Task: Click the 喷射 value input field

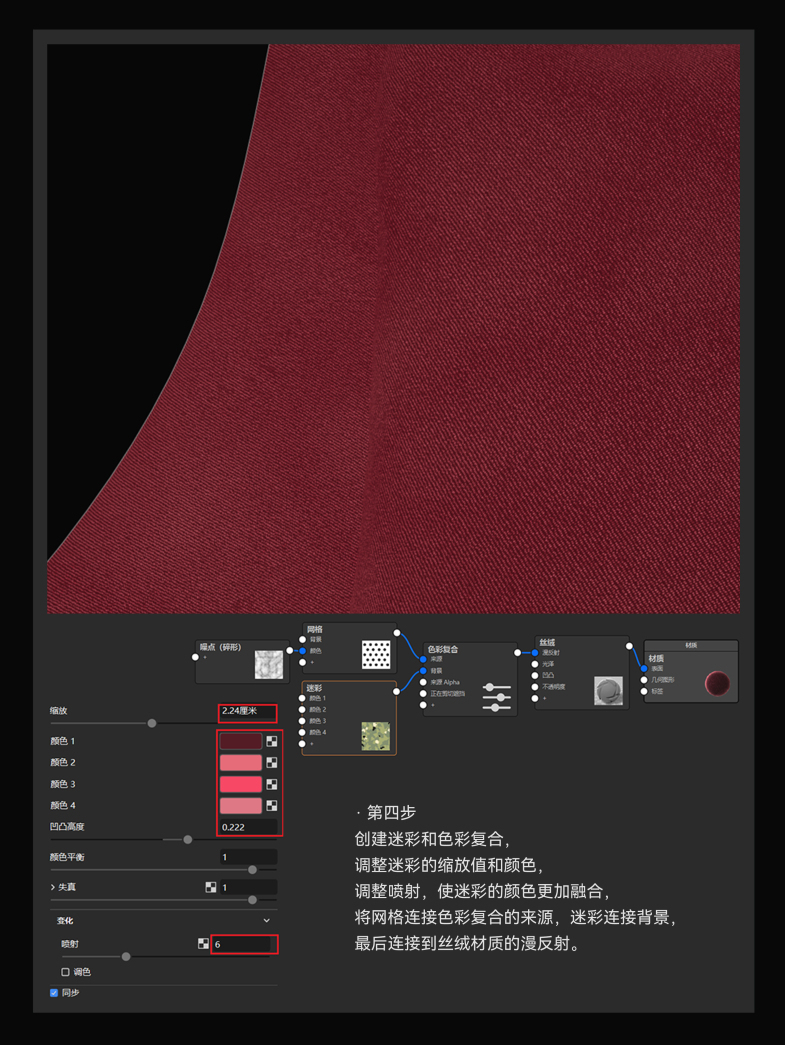Action: coord(243,944)
